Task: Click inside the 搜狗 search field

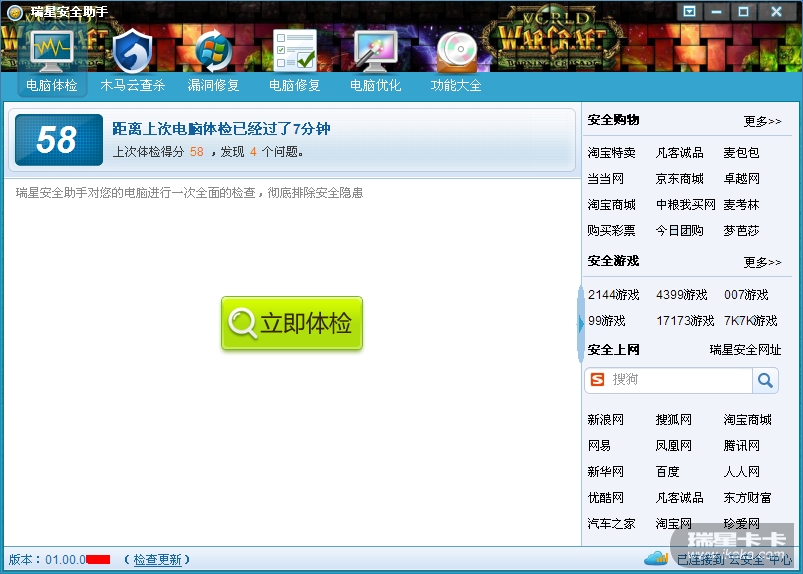Action: click(679, 380)
